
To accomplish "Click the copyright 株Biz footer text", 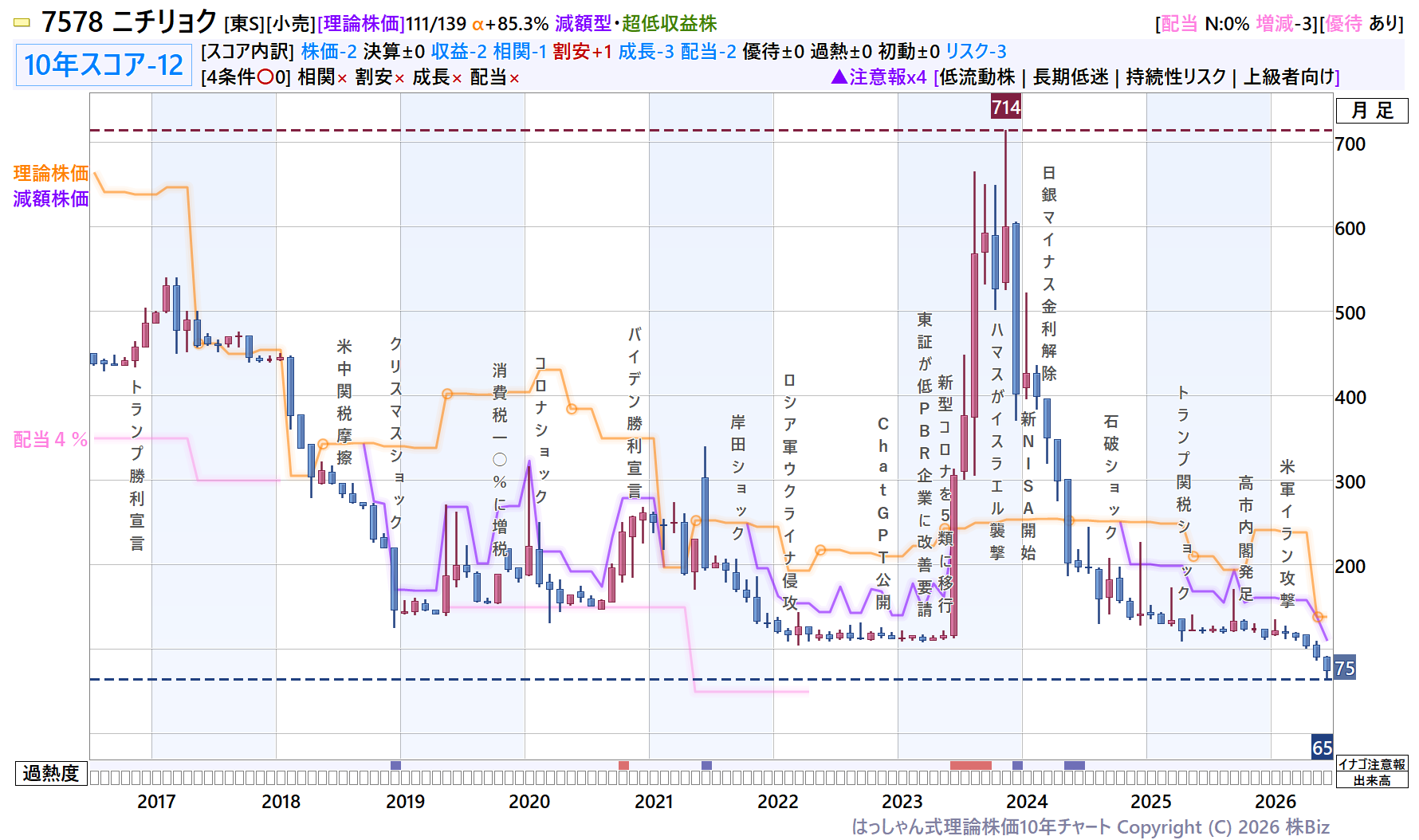I will point(1091,826).
